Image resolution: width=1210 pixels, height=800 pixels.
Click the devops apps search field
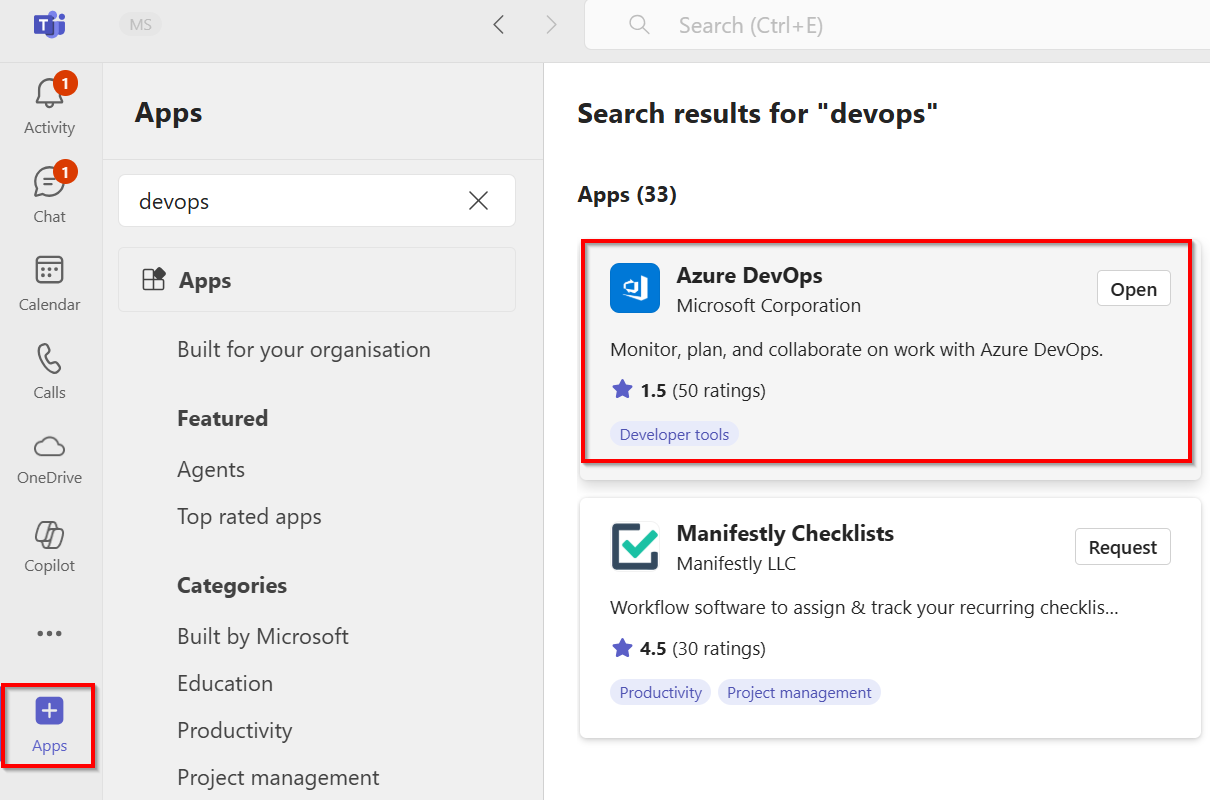(317, 201)
